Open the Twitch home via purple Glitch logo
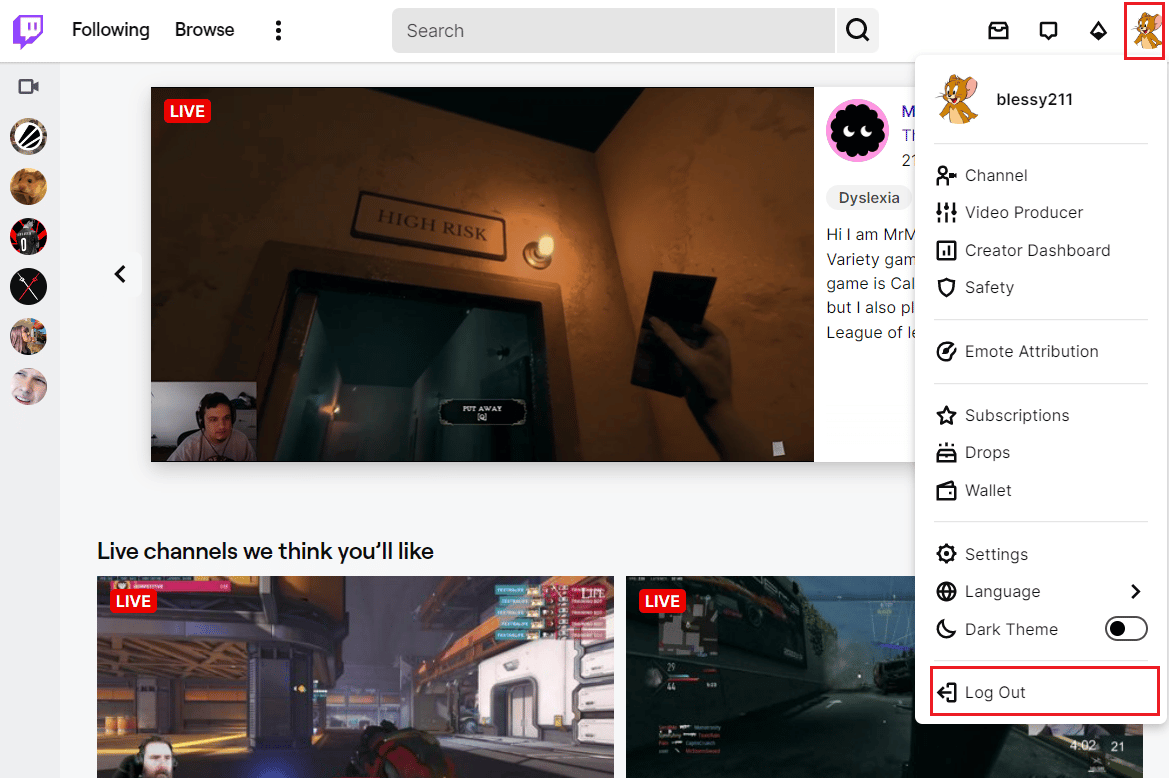This screenshot has width=1169, height=778. [27, 30]
